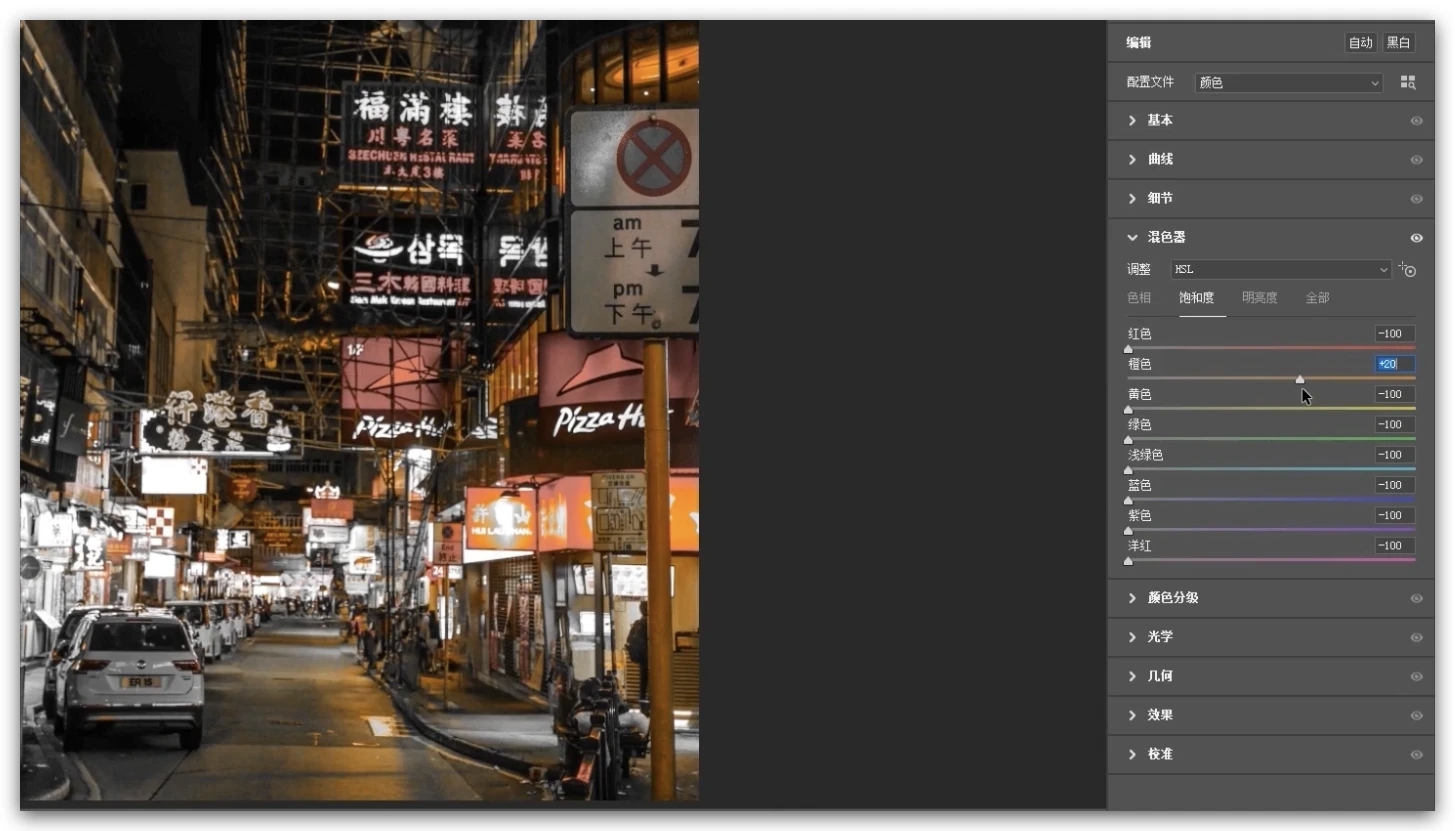Open the 调整 HSL dropdown
The height and width of the screenshot is (831, 1455).
point(1281,270)
